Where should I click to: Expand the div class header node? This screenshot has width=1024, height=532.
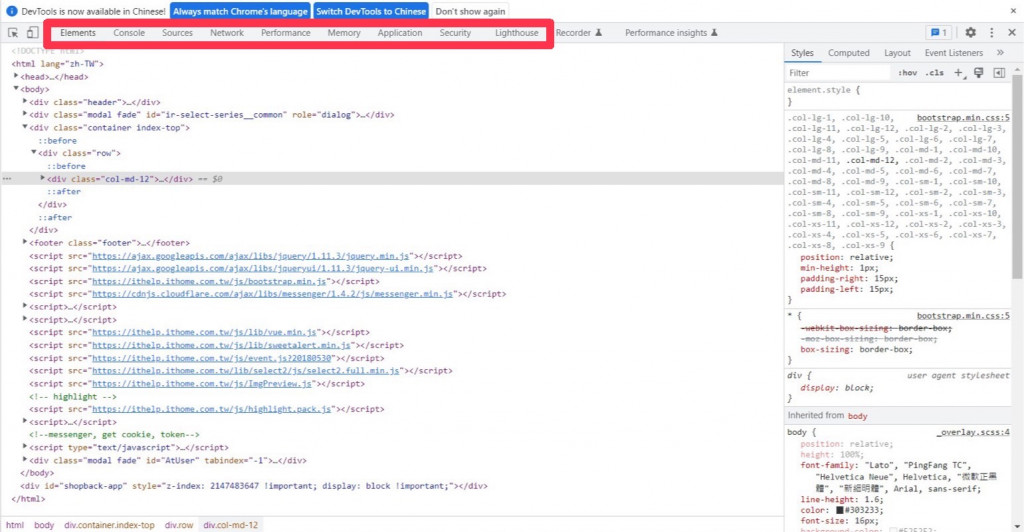25,102
